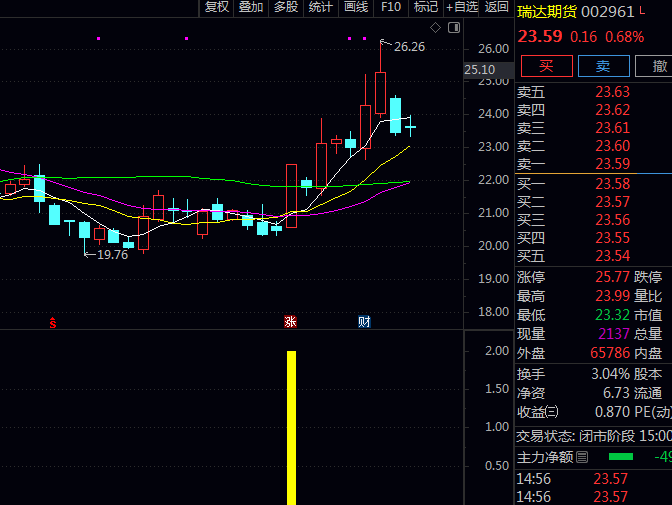This screenshot has height=505, width=672.
Task: Click stock code 002961
Action: coord(607,12)
